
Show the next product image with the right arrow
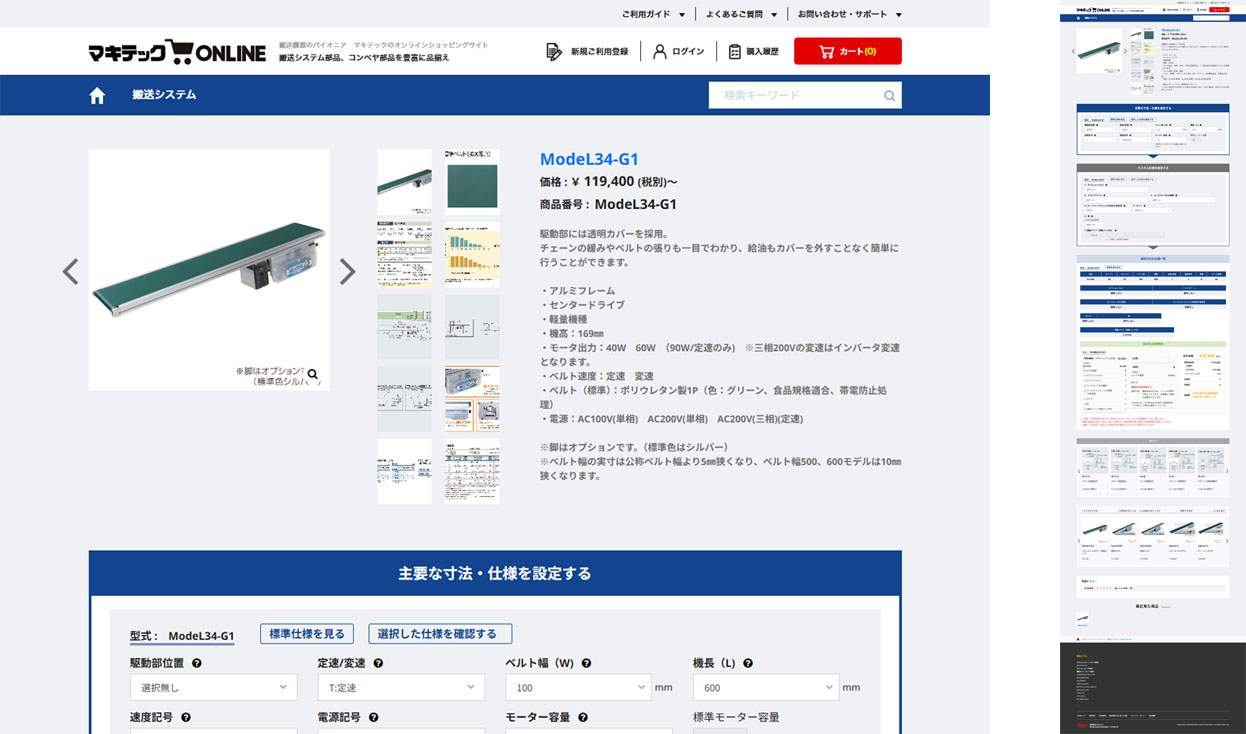point(347,271)
